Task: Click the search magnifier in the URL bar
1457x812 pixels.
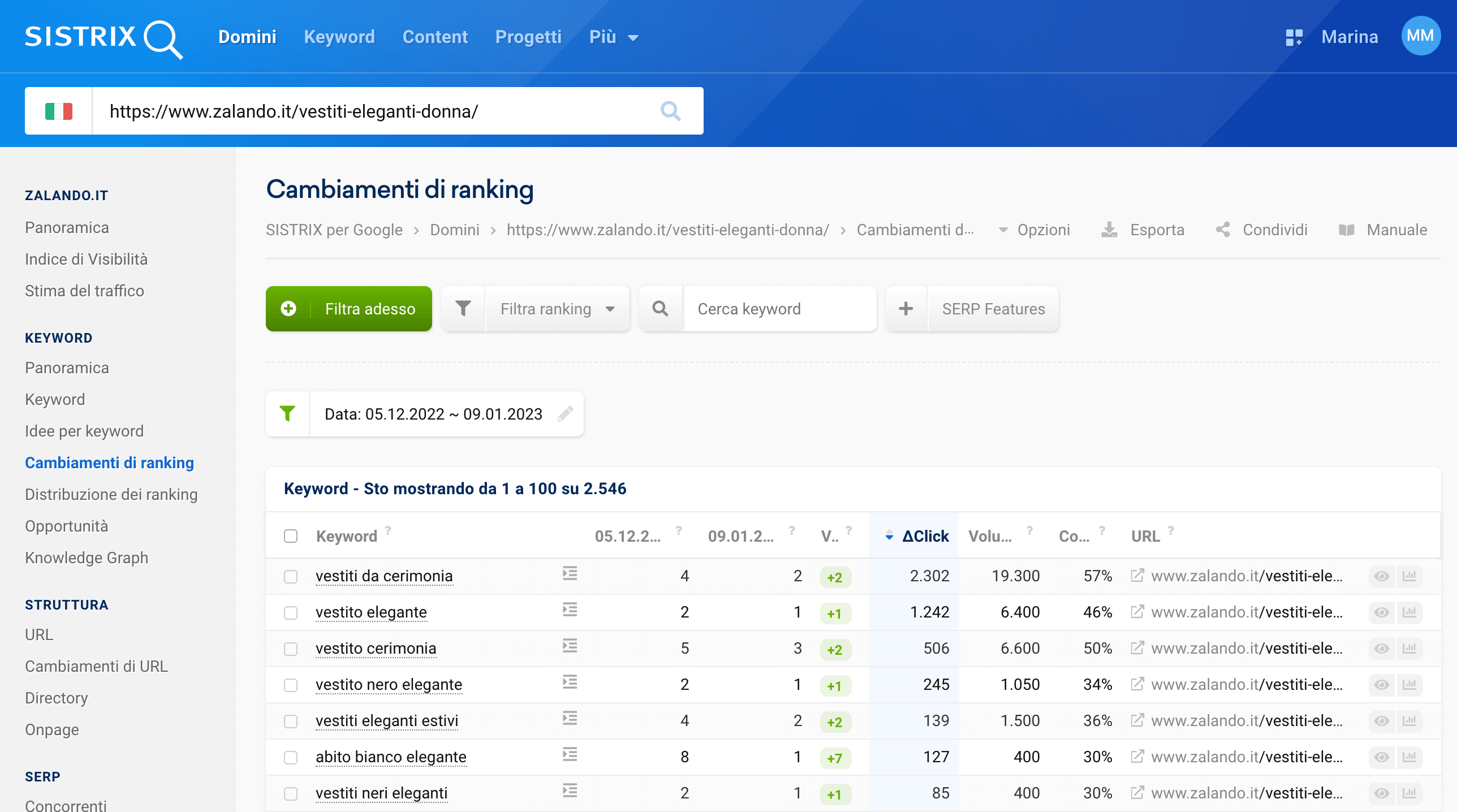Action: 670,111
